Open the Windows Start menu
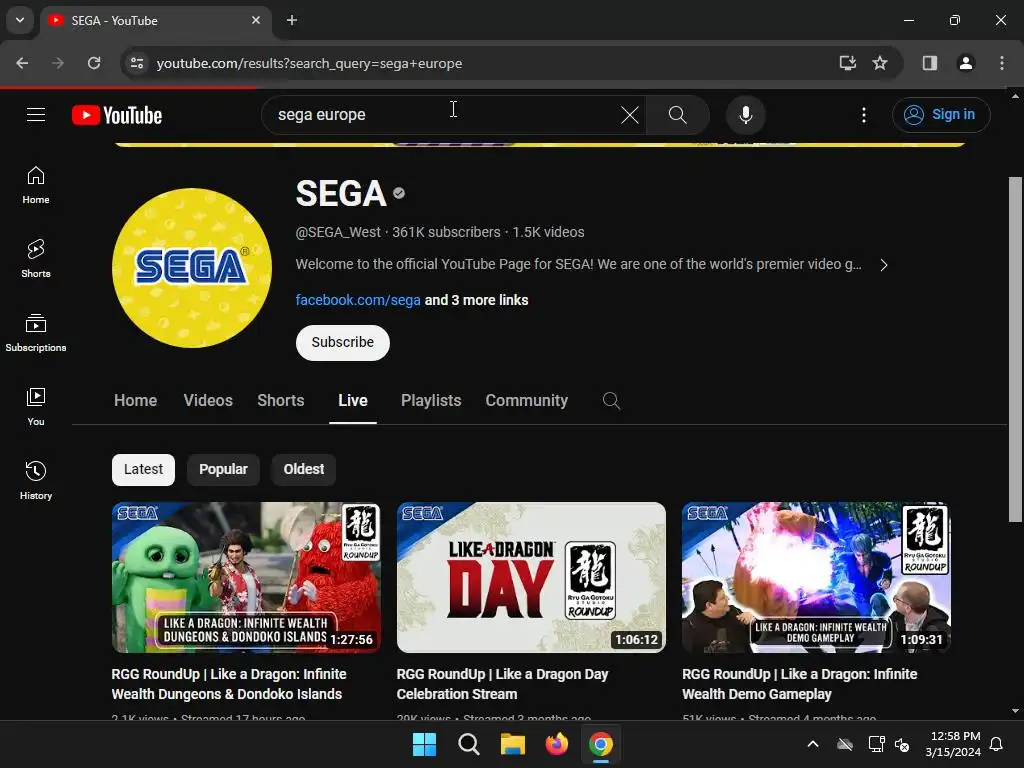The width and height of the screenshot is (1024, 768). coord(424,744)
